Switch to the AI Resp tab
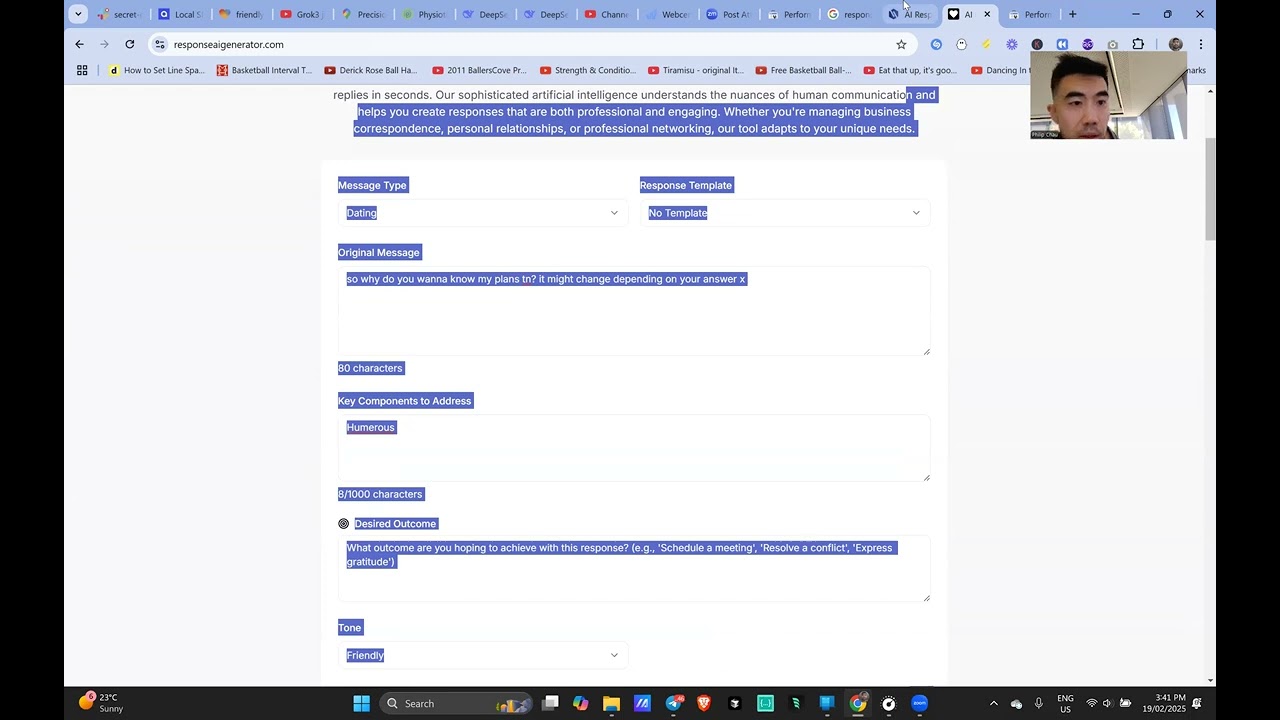The image size is (1280, 720). 909,14
